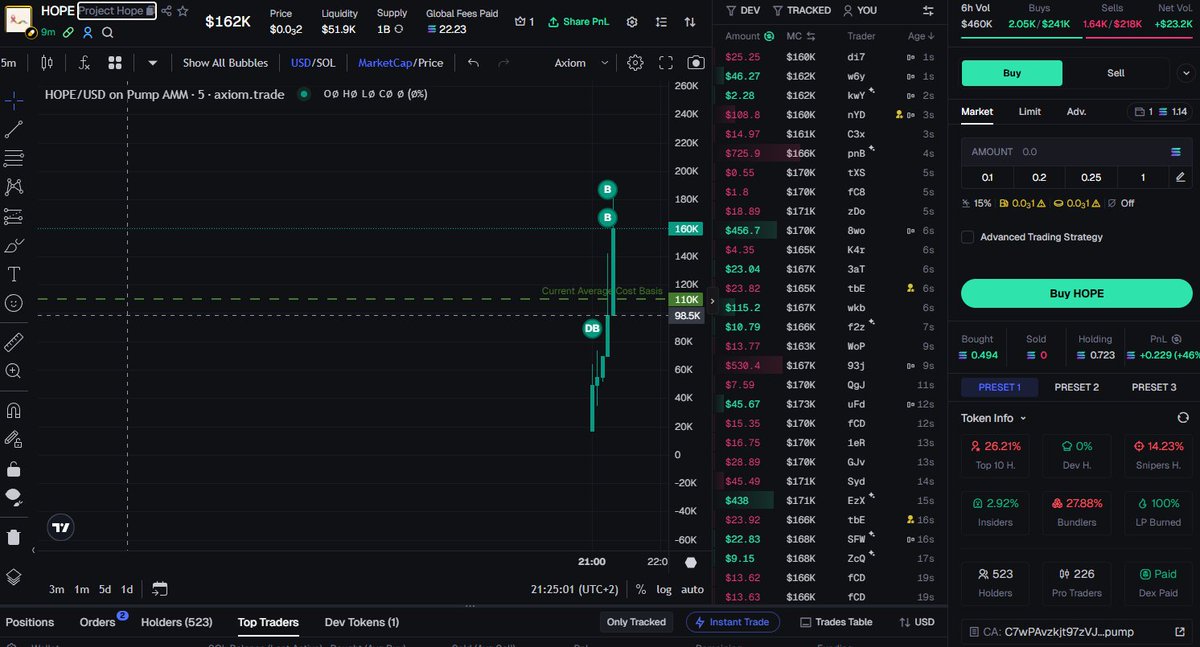Screen dimensions: 1200x647
Task: Click the share icon beside Project Hope
Action: click(x=167, y=11)
